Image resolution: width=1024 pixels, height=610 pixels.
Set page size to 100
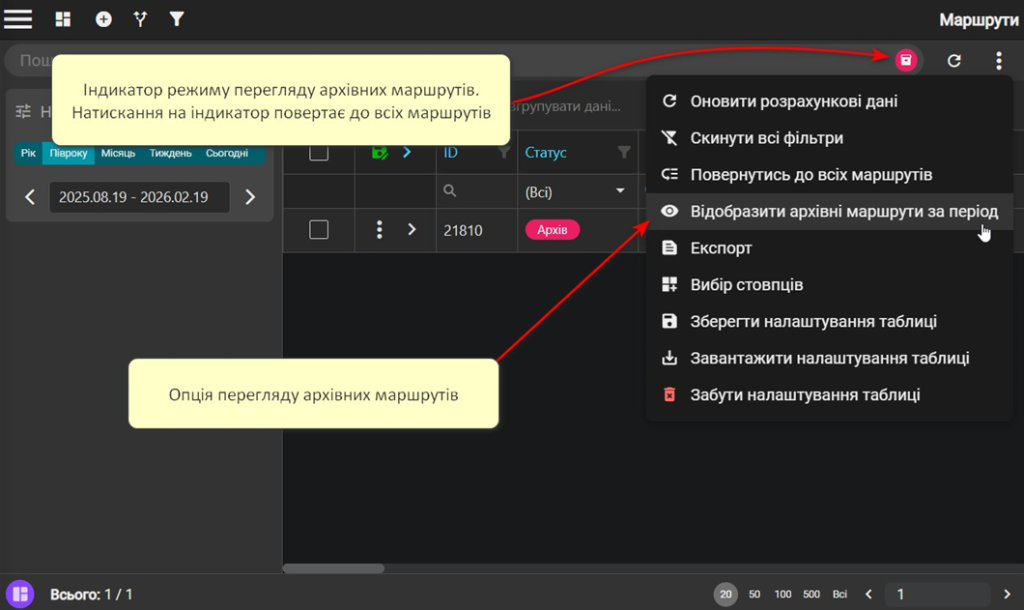point(782,594)
